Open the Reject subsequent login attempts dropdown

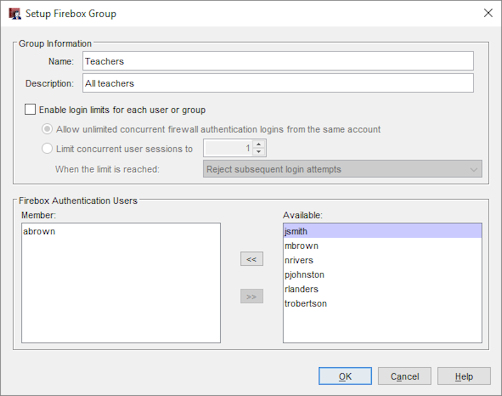(x=342, y=169)
